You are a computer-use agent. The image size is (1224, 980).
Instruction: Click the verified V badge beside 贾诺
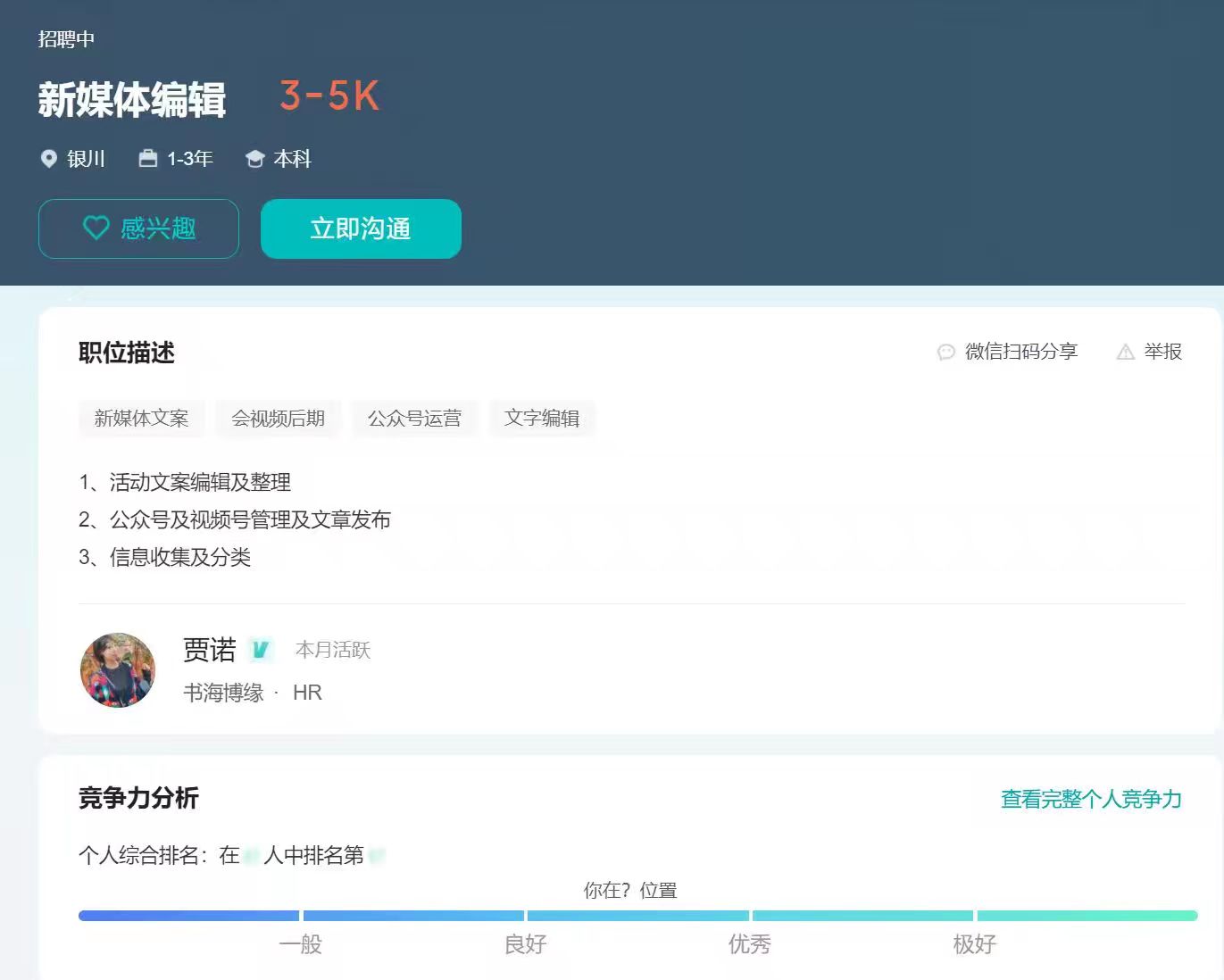pyautogui.click(x=260, y=650)
